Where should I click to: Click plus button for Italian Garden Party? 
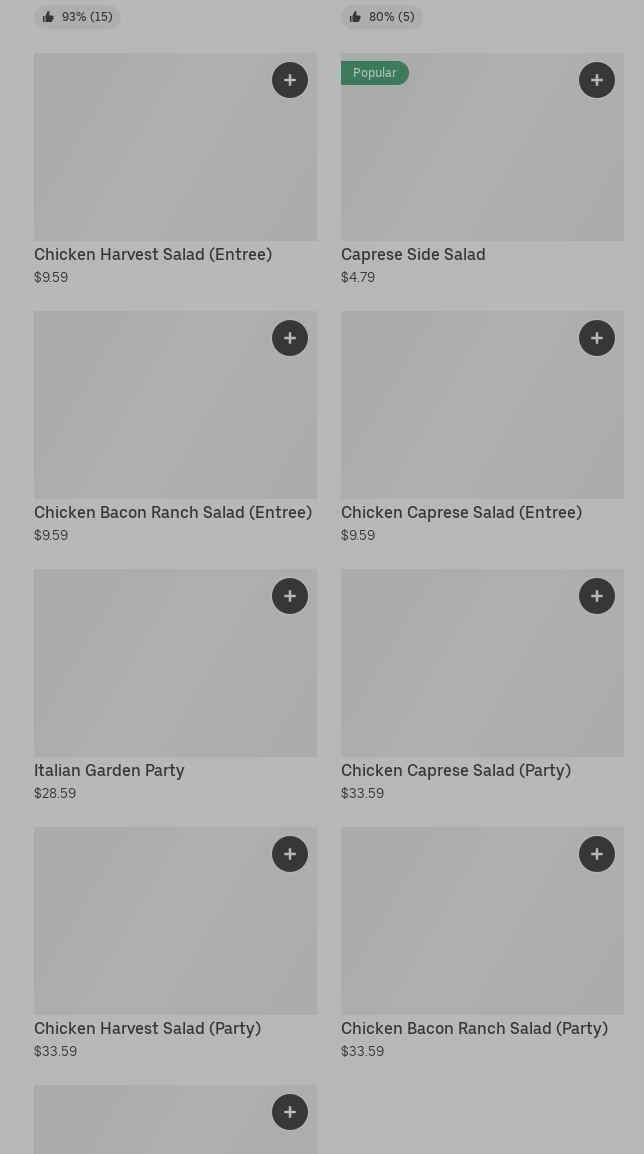(x=290, y=596)
